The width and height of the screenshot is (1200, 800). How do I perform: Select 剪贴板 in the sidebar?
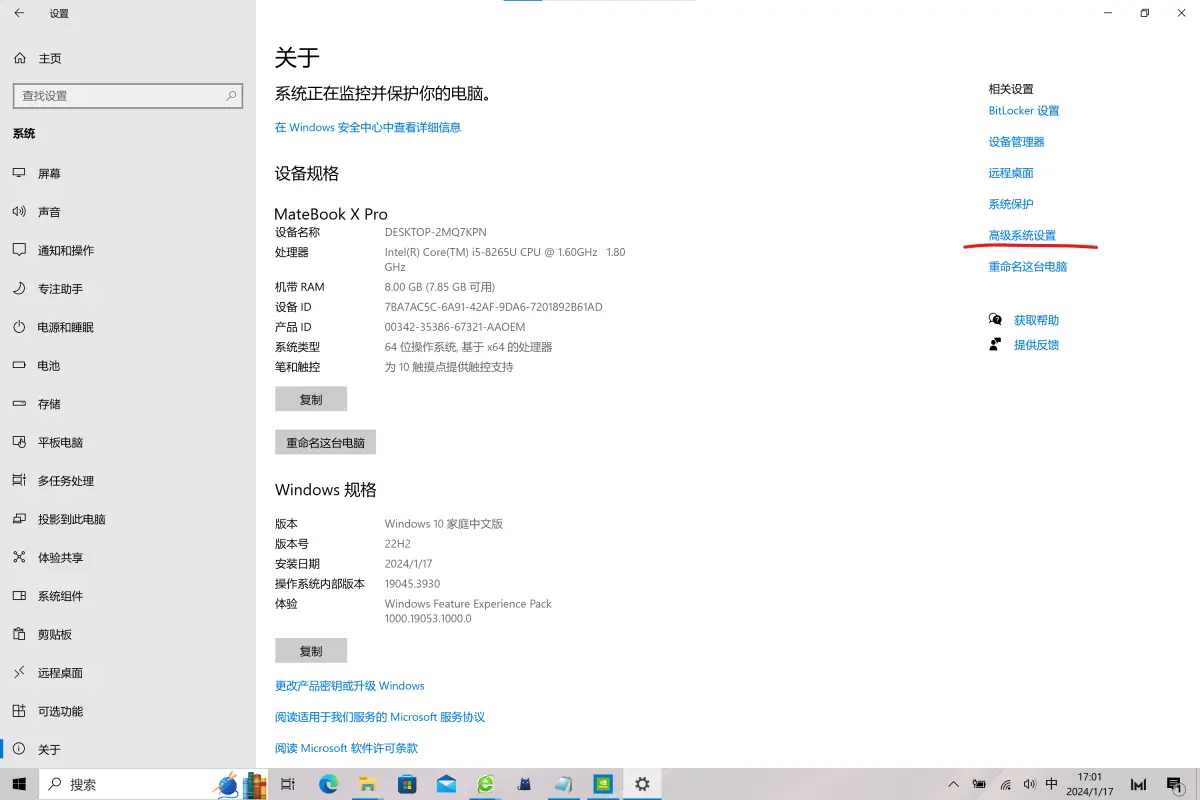pyautogui.click(x=128, y=634)
